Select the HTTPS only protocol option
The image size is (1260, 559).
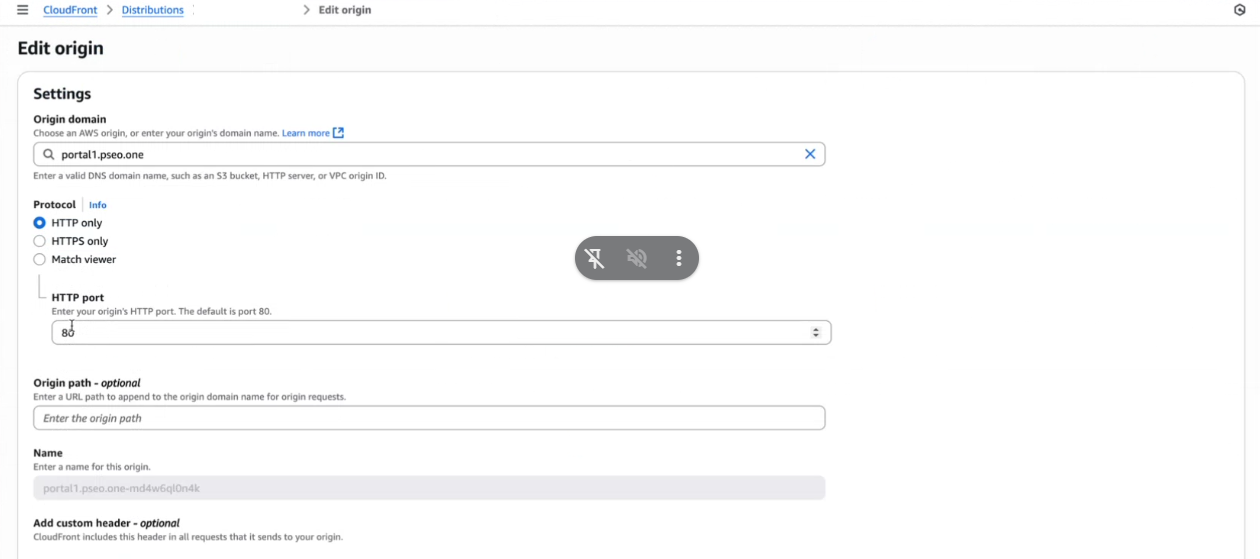tap(40, 241)
